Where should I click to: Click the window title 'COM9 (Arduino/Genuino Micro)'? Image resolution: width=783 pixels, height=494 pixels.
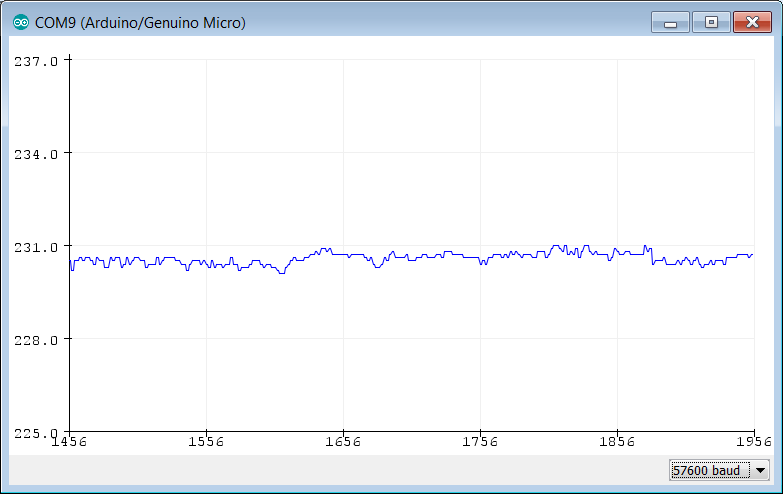(x=140, y=23)
